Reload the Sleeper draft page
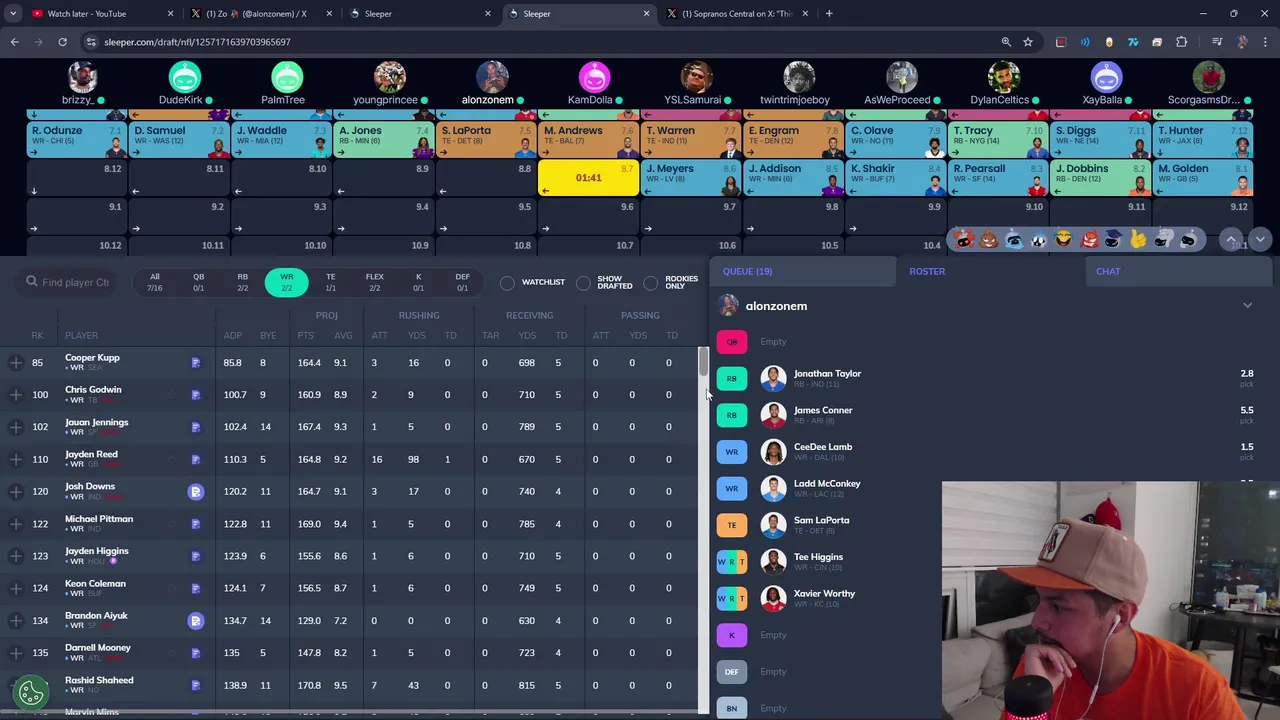The width and height of the screenshot is (1280, 720). pos(62,42)
